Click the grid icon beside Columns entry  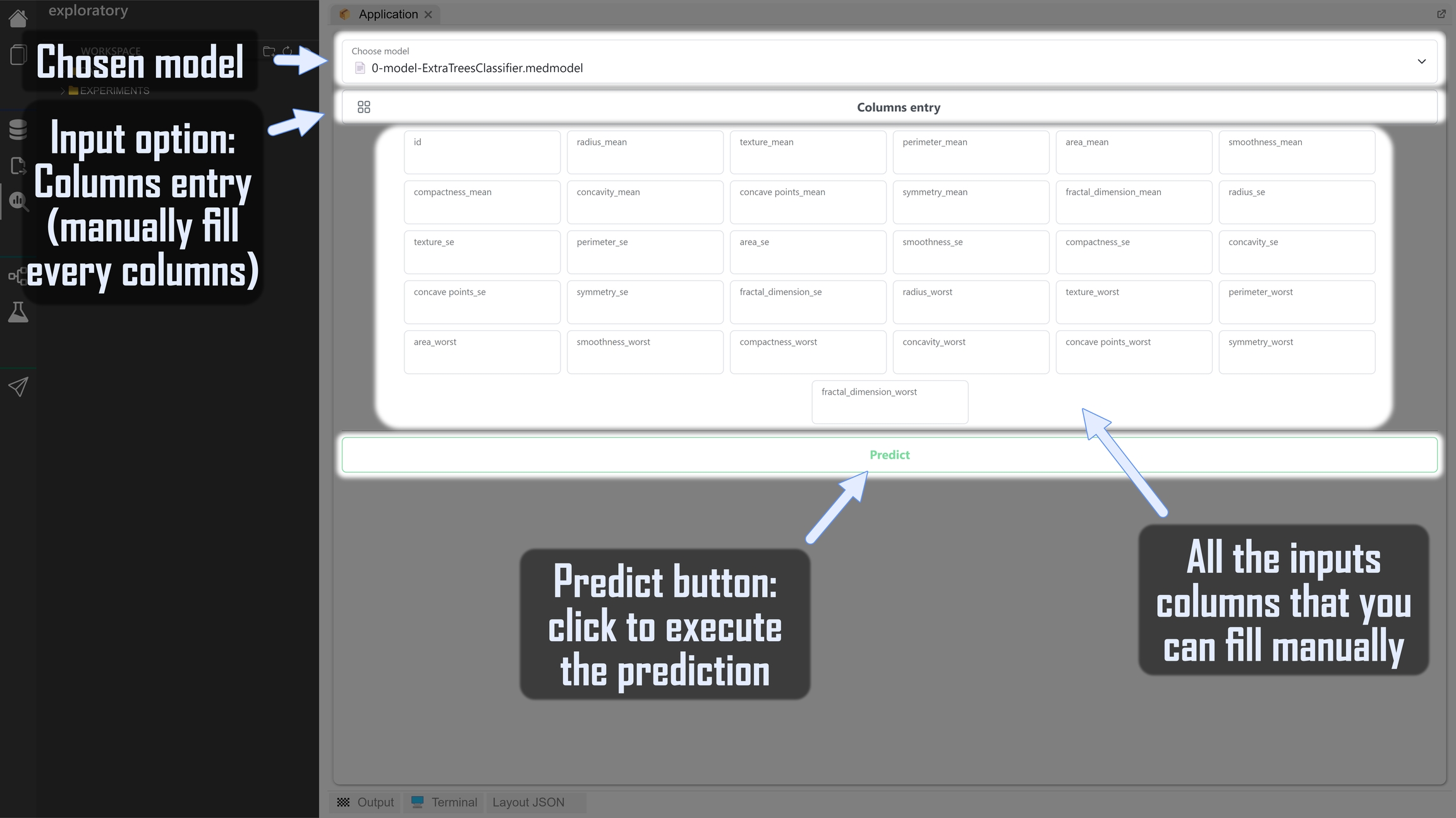(x=363, y=107)
